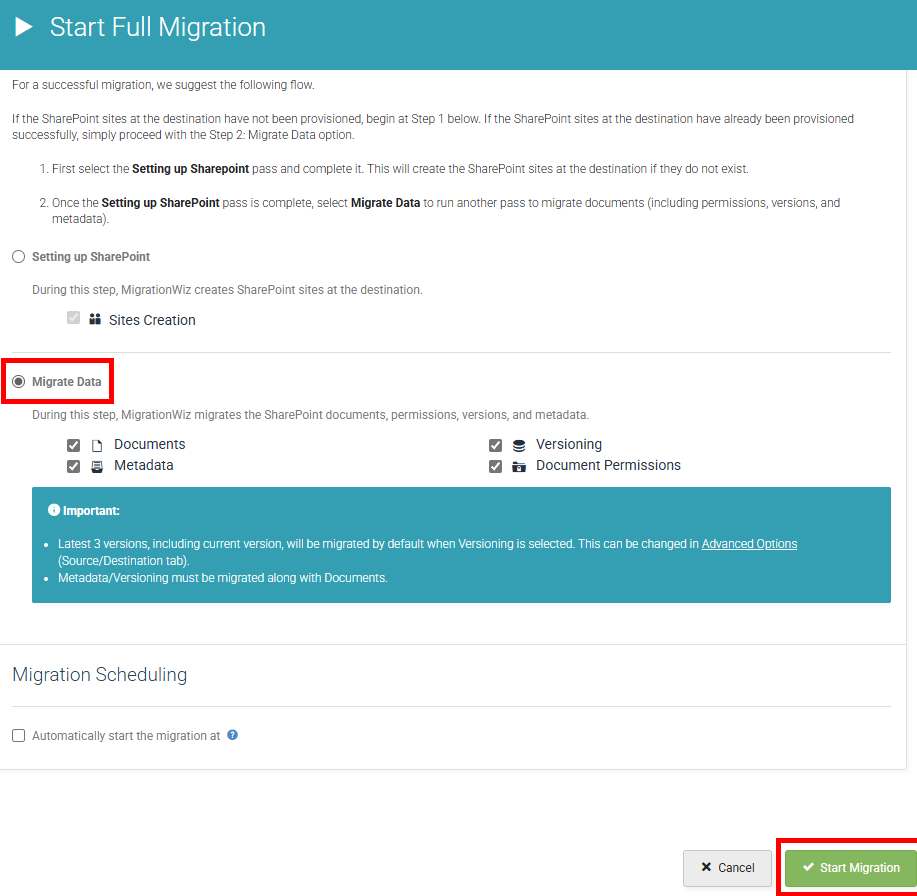Click the Document Permissions label text
This screenshot has width=917, height=896.
608,466
